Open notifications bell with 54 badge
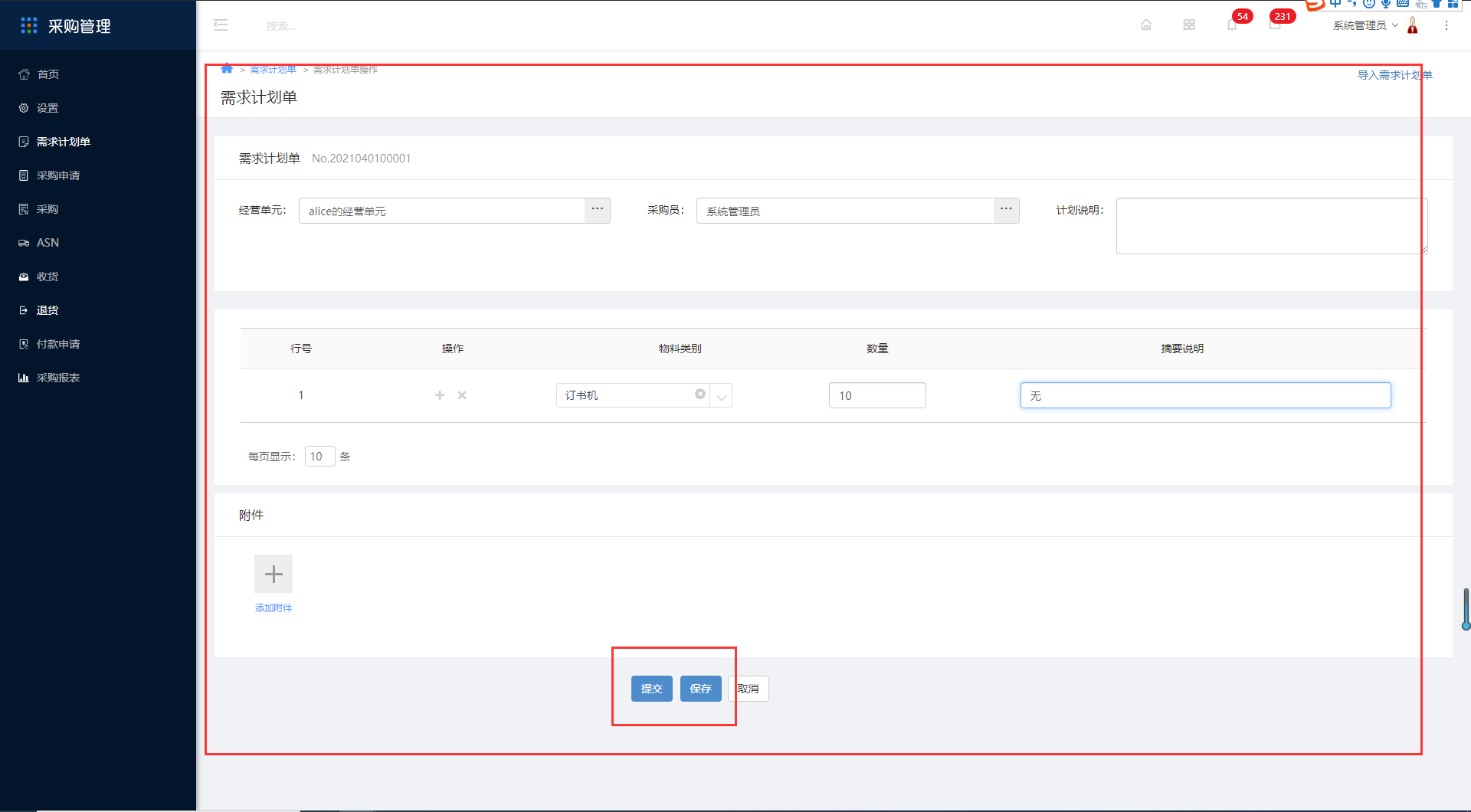This screenshot has height=812, width=1471. point(1232,25)
